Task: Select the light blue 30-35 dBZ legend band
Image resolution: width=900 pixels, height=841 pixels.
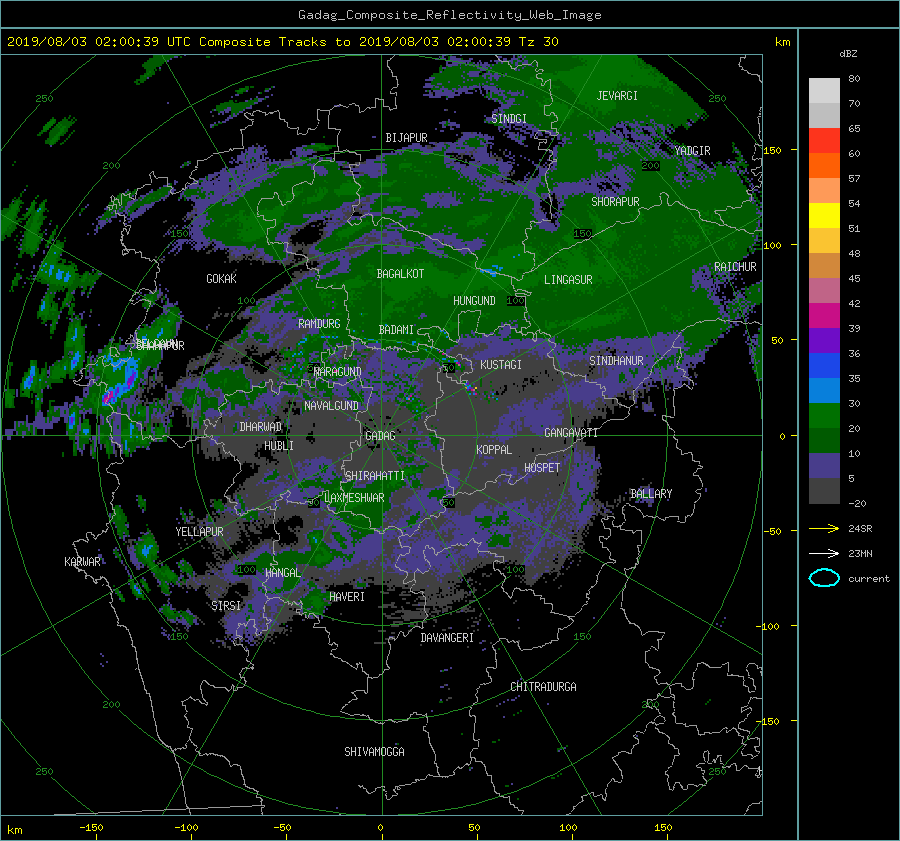Action: (824, 390)
